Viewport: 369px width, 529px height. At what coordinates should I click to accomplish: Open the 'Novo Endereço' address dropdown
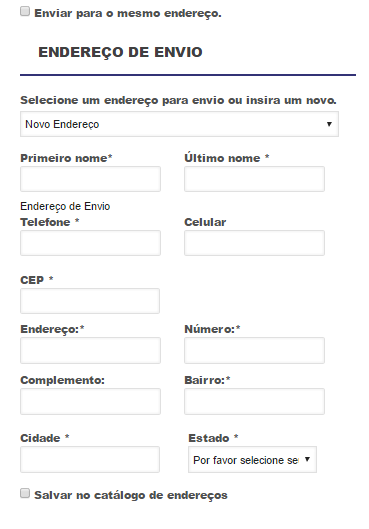pos(179,124)
